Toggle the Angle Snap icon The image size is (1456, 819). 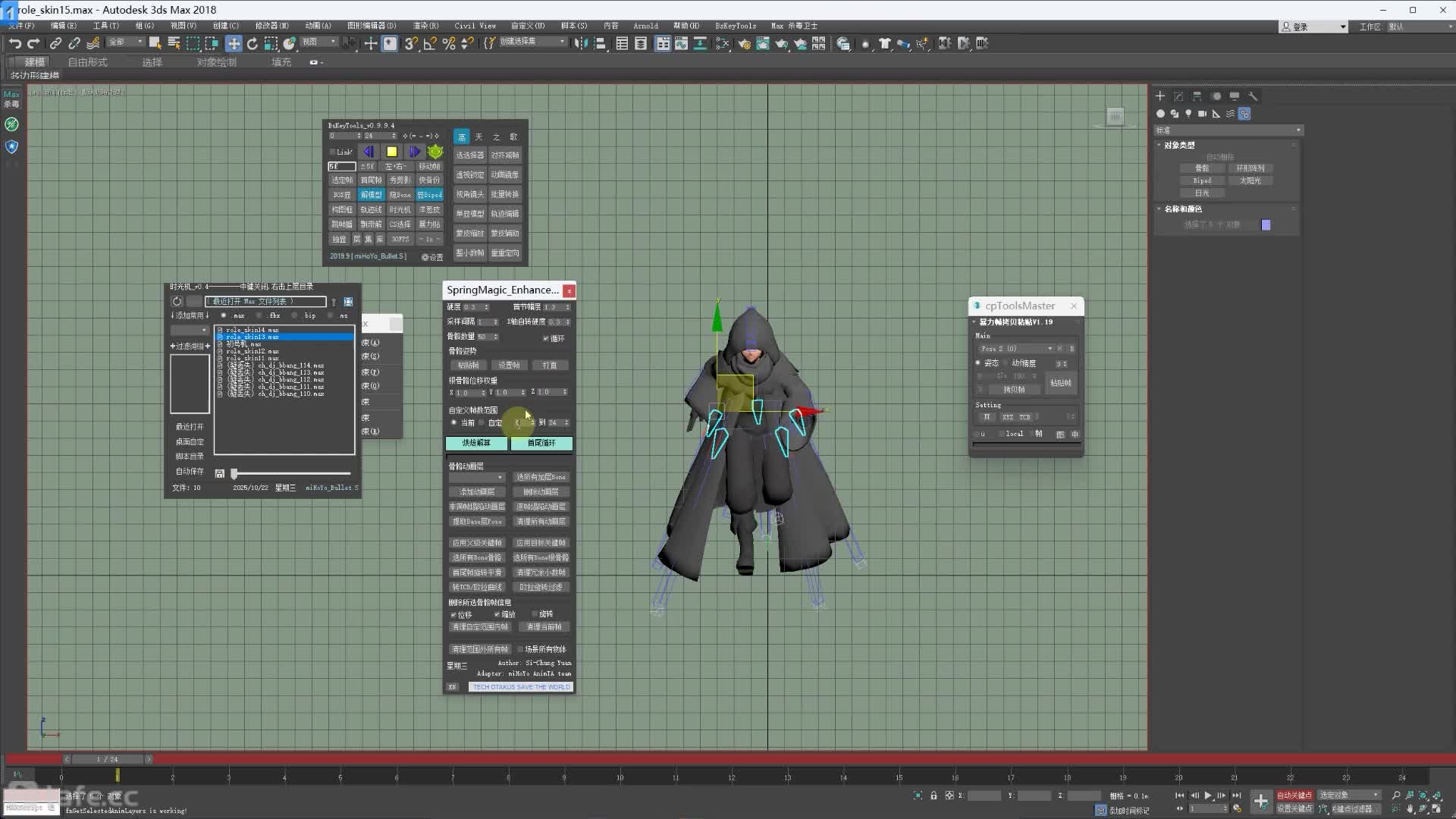click(430, 43)
